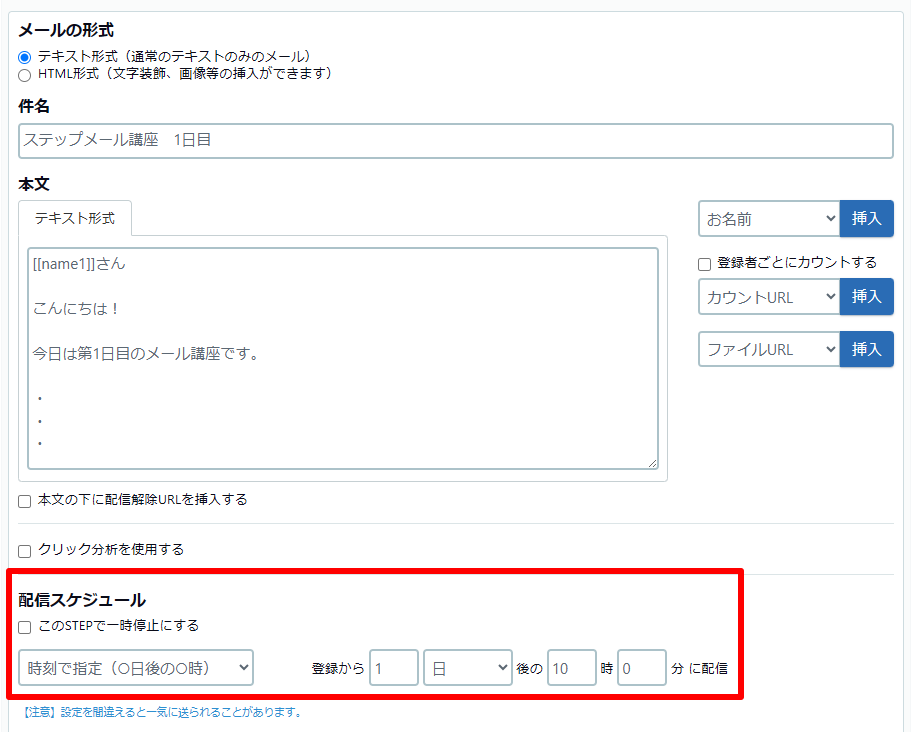Screen dimensions: 914x732
Task: Click the 【注意】設定を間違えると warning text
Action: (161, 712)
